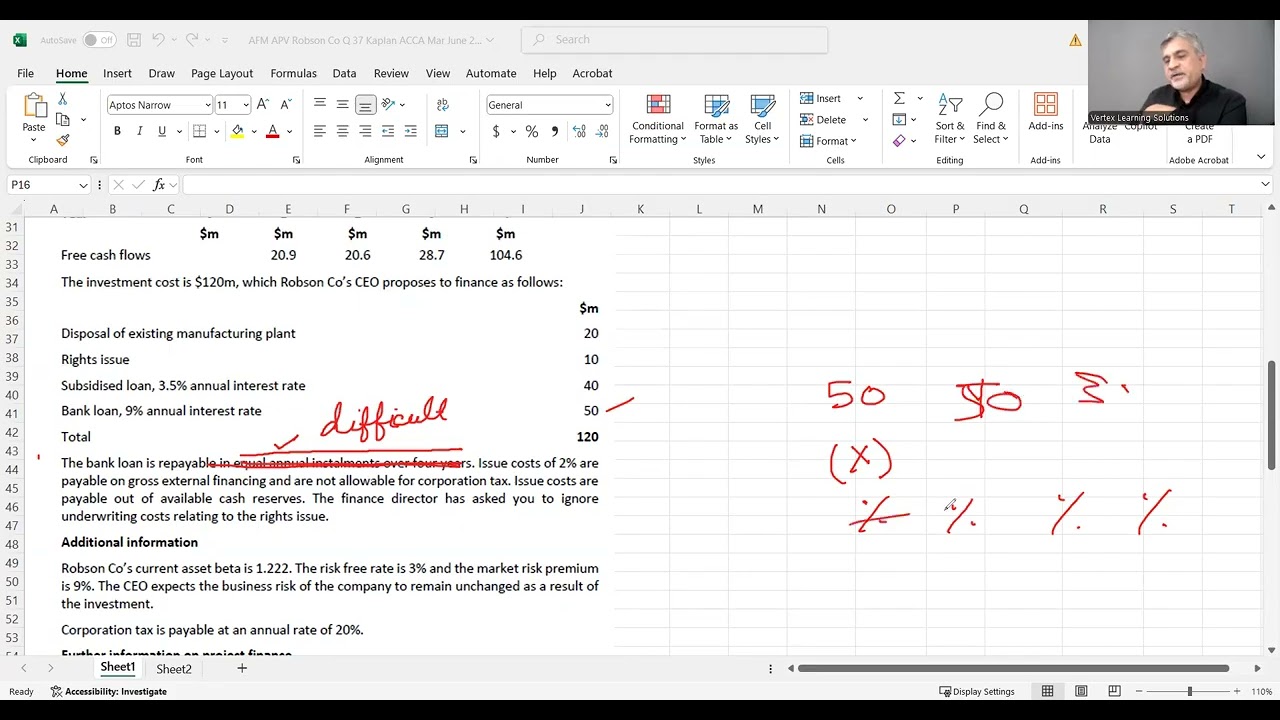Open the File menu

25,73
